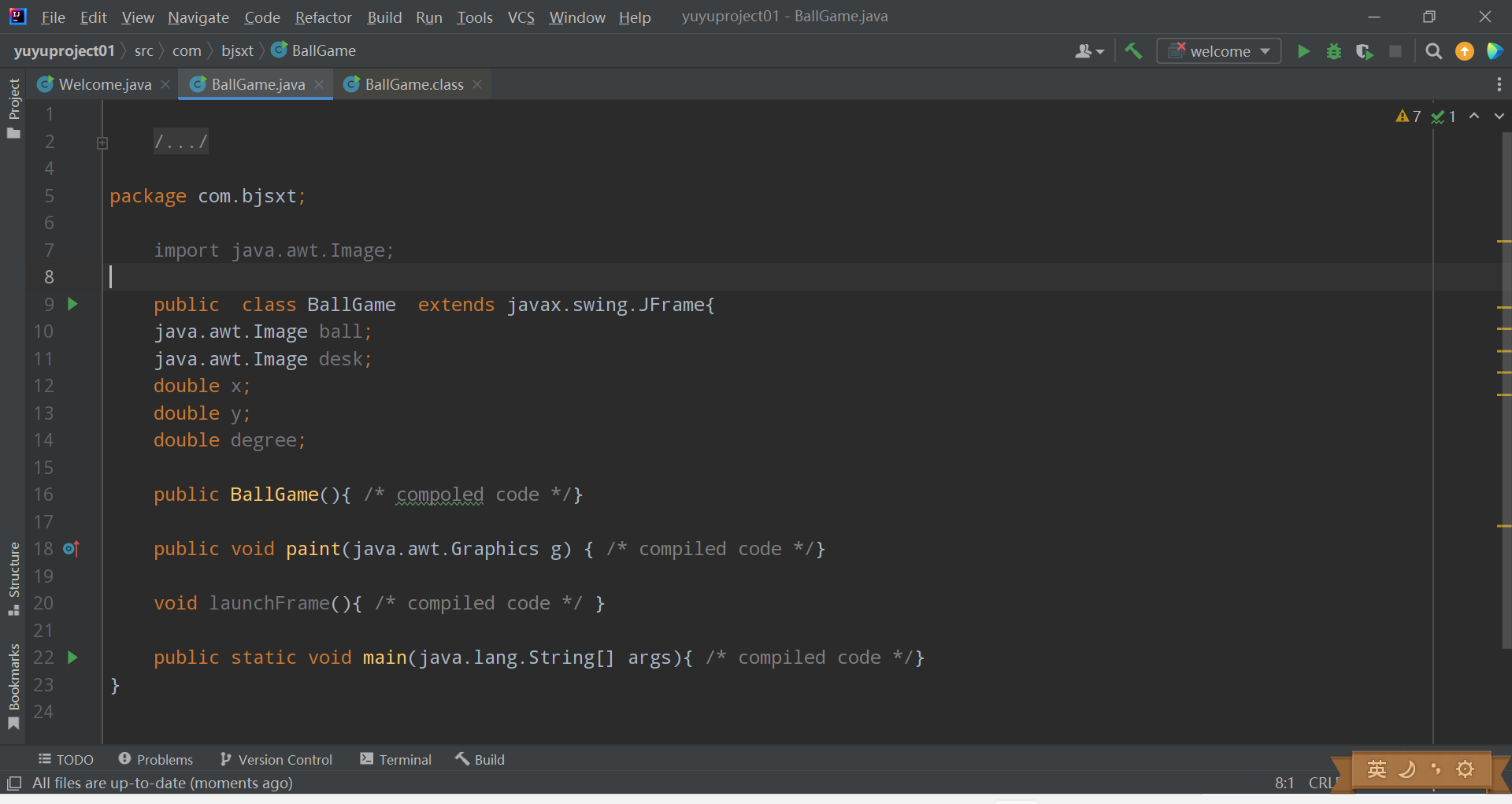Click the yuyuproject01 breadcrumb

tap(64, 50)
